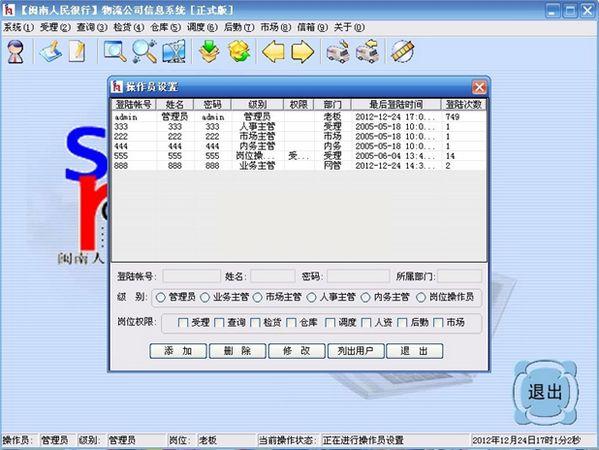Screen dimensions: 599x450
Task: Click the 姓名 input field
Action: coord(273,276)
